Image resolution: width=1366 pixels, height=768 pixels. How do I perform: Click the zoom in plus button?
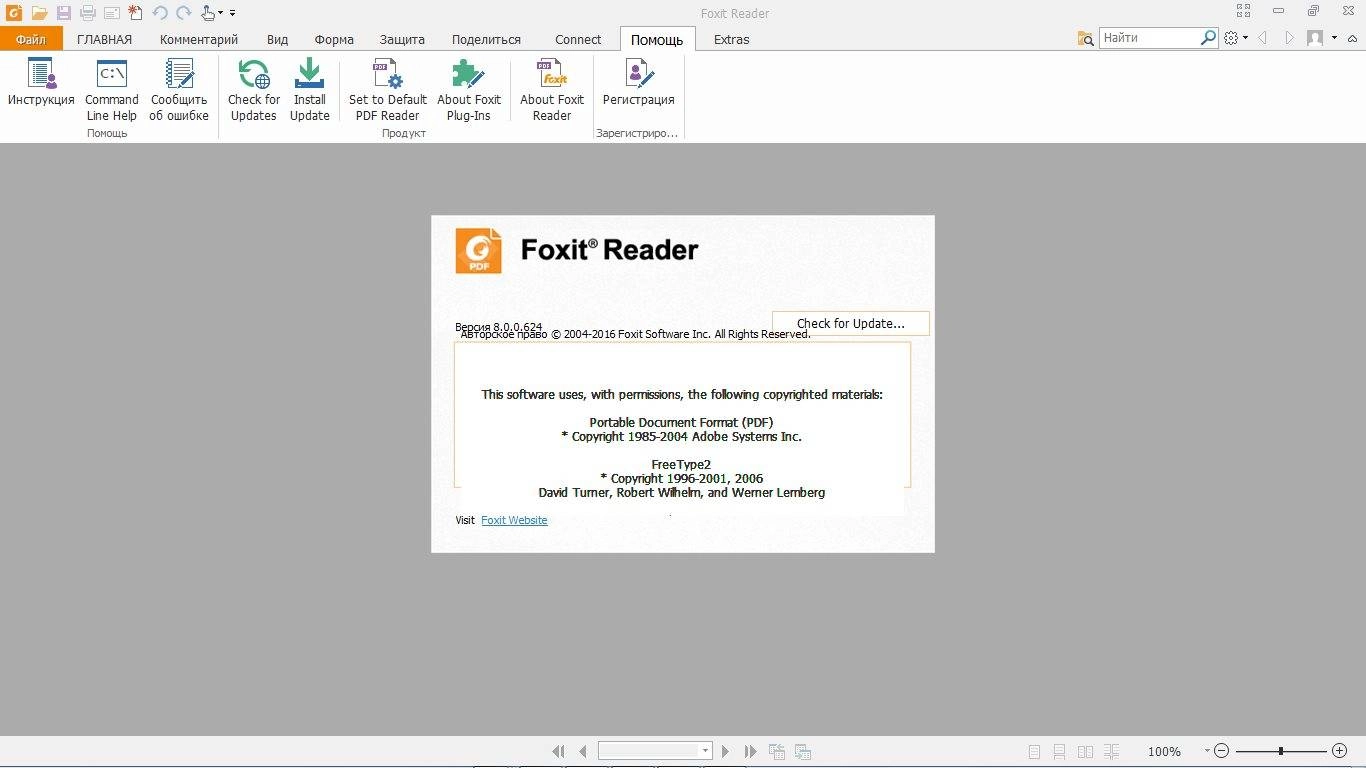click(x=1339, y=751)
